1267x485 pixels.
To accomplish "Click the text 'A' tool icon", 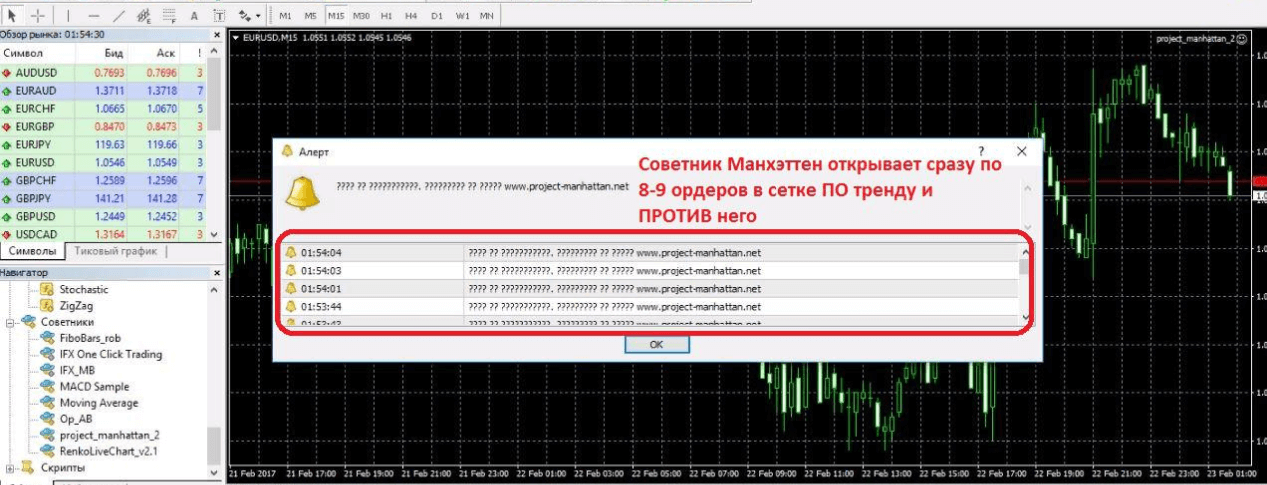I will [x=194, y=15].
